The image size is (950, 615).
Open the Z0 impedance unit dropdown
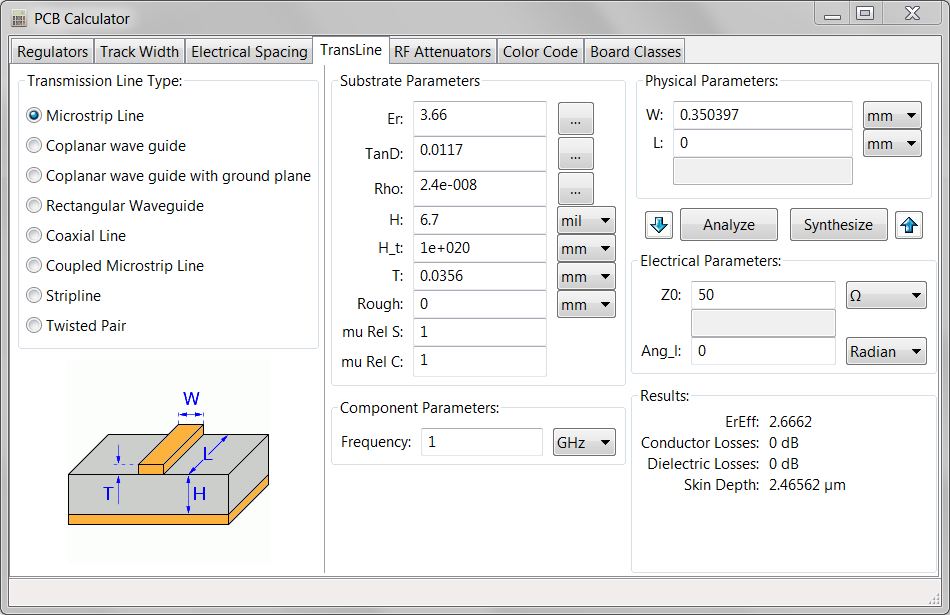click(x=884, y=294)
